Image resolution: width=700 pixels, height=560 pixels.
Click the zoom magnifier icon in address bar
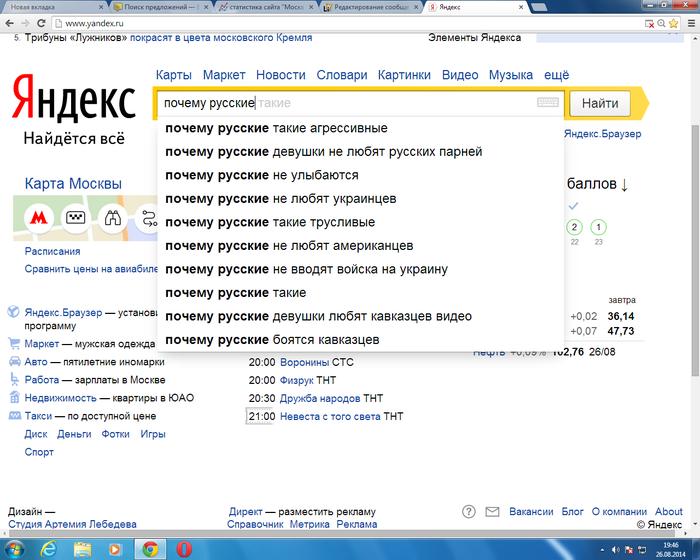[x=661, y=23]
